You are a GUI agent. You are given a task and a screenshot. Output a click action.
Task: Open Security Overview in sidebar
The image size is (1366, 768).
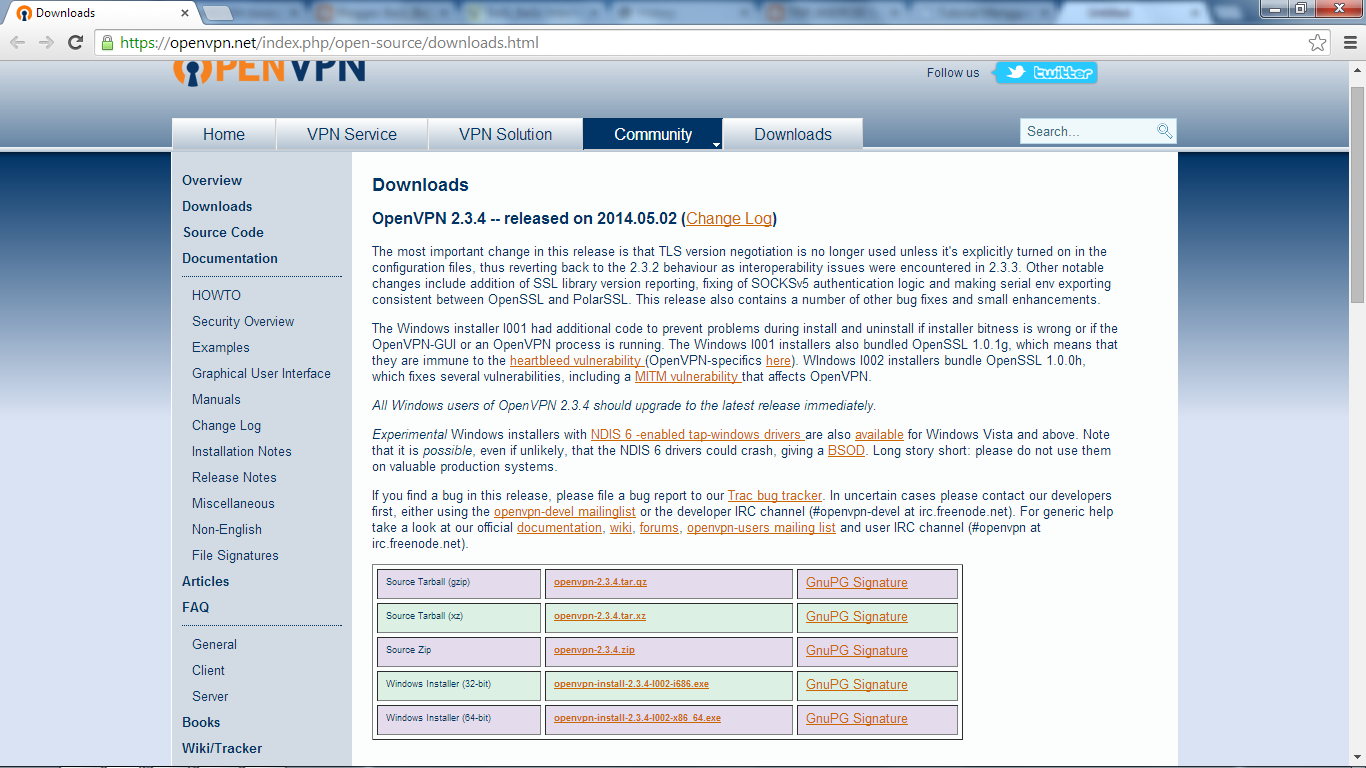(x=243, y=321)
